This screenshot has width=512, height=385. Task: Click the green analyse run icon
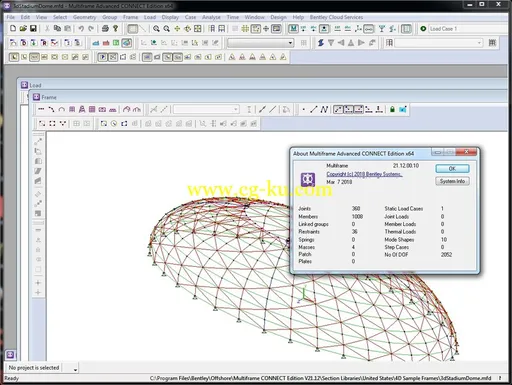point(423,29)
